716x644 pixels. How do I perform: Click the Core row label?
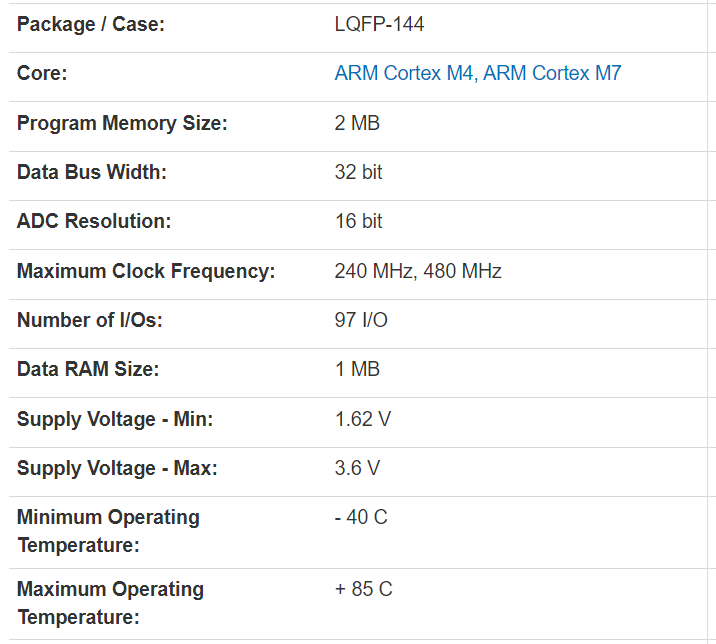(42, 73)
